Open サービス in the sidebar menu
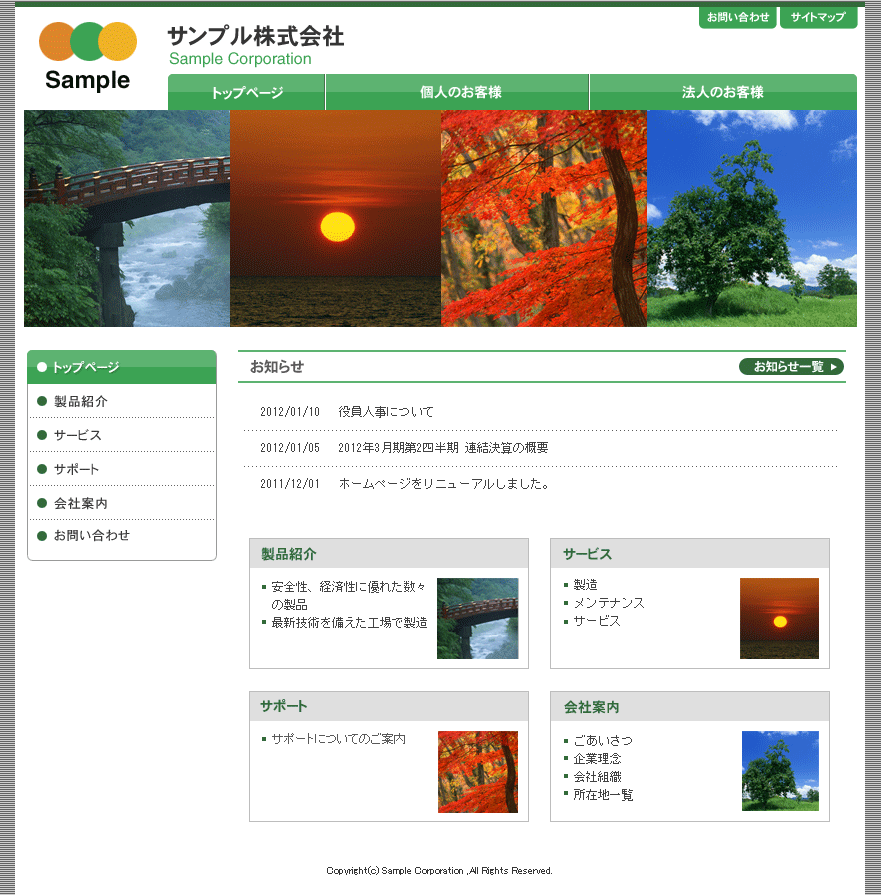 [78, 435]
